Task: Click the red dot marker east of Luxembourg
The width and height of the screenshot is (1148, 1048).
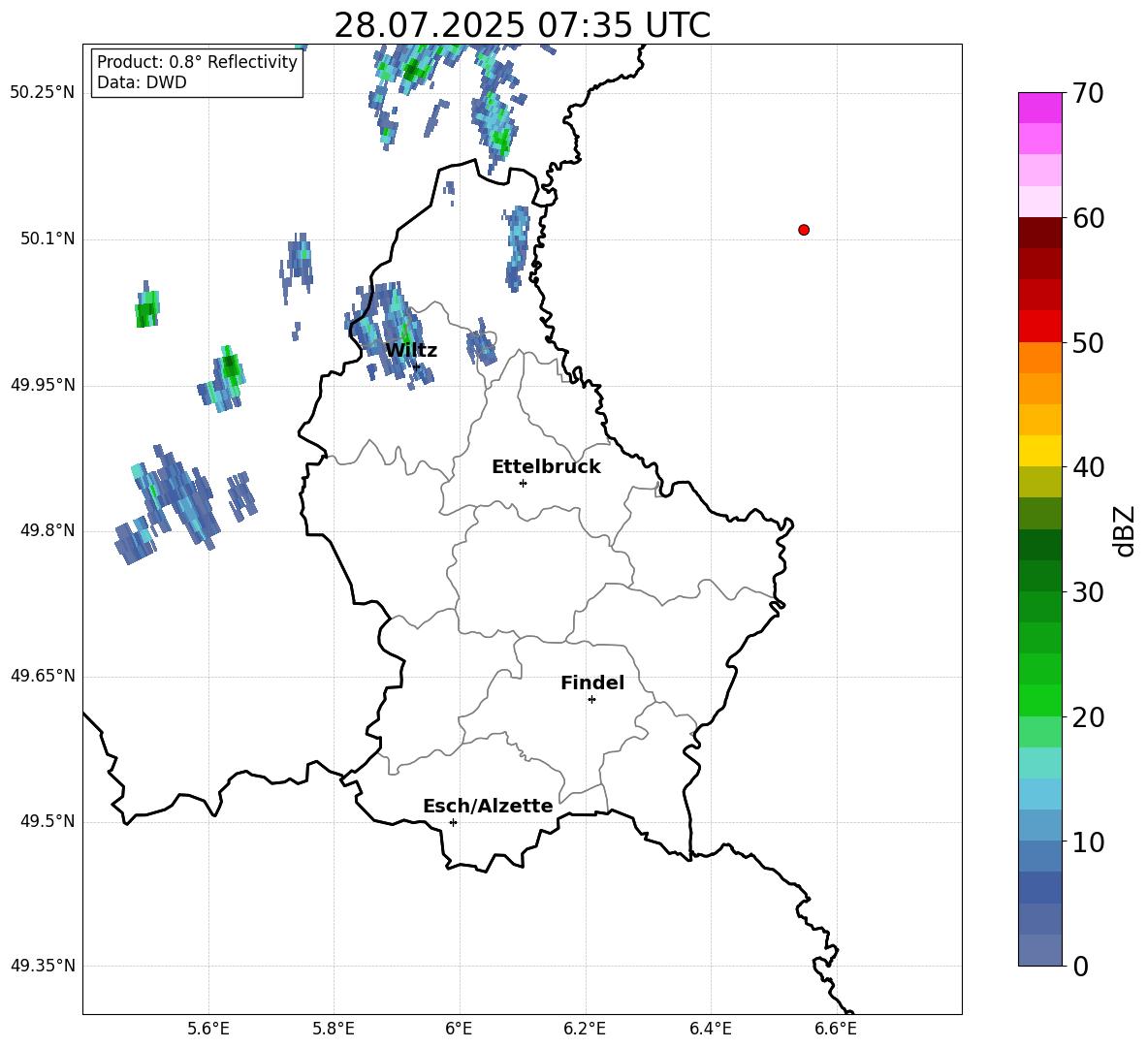Action: pos(804,230)
